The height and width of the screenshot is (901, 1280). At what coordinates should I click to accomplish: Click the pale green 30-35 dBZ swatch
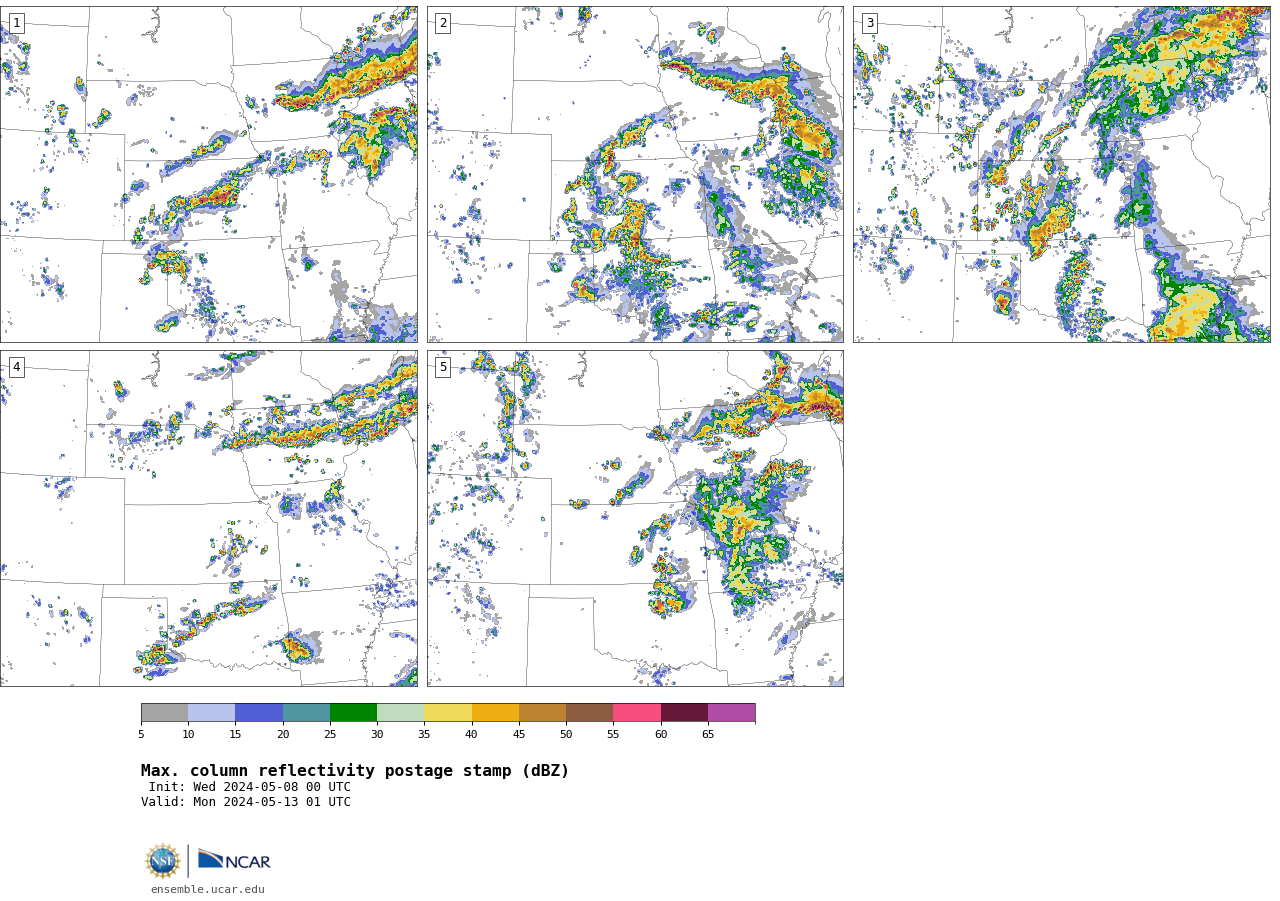click(x=400, y=713)
